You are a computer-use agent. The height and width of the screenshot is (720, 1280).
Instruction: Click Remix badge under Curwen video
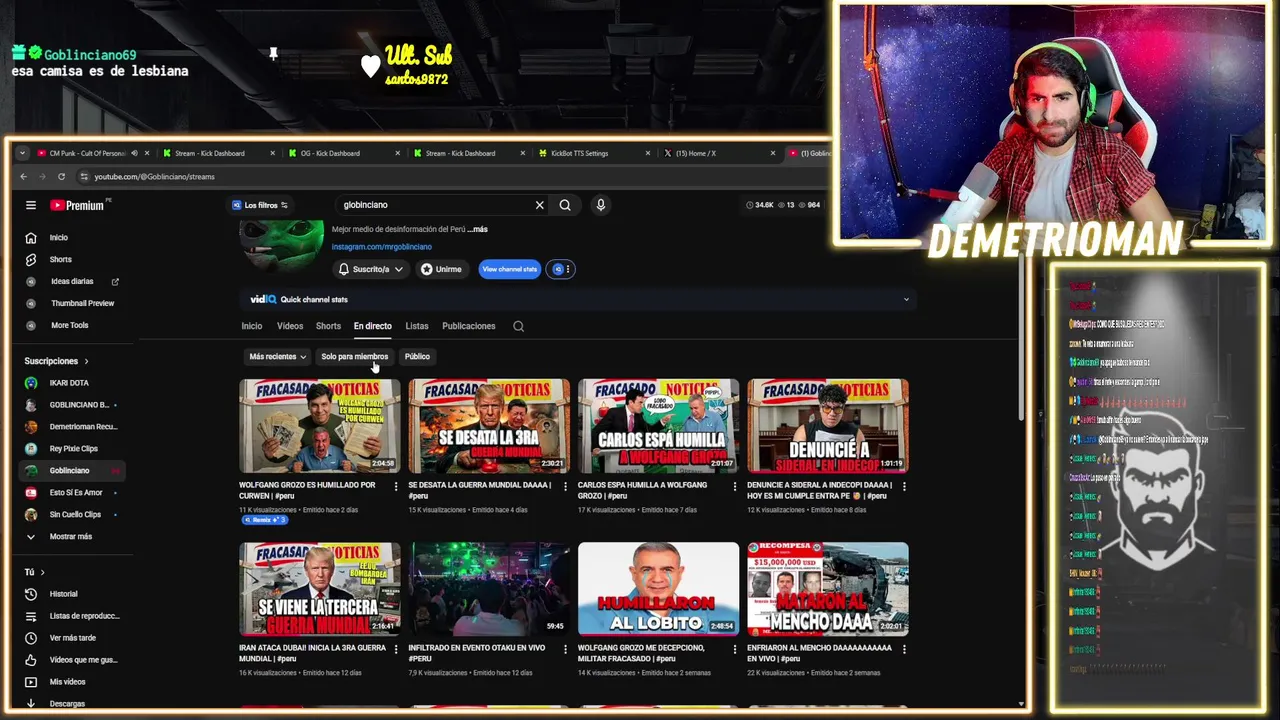[x=265, y=520]
